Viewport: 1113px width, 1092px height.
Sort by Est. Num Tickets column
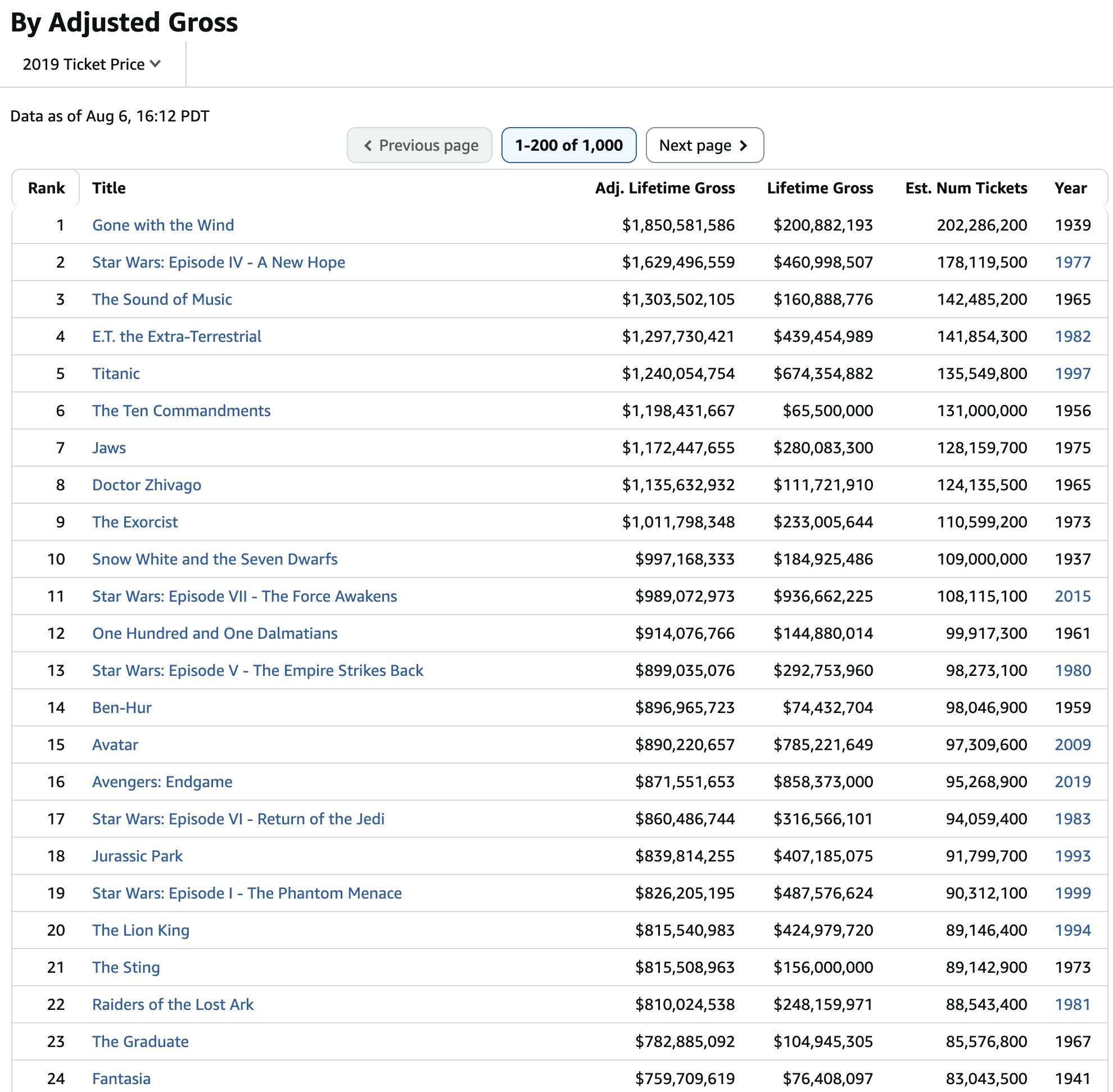pyautogui.click(x=966, y=188)
